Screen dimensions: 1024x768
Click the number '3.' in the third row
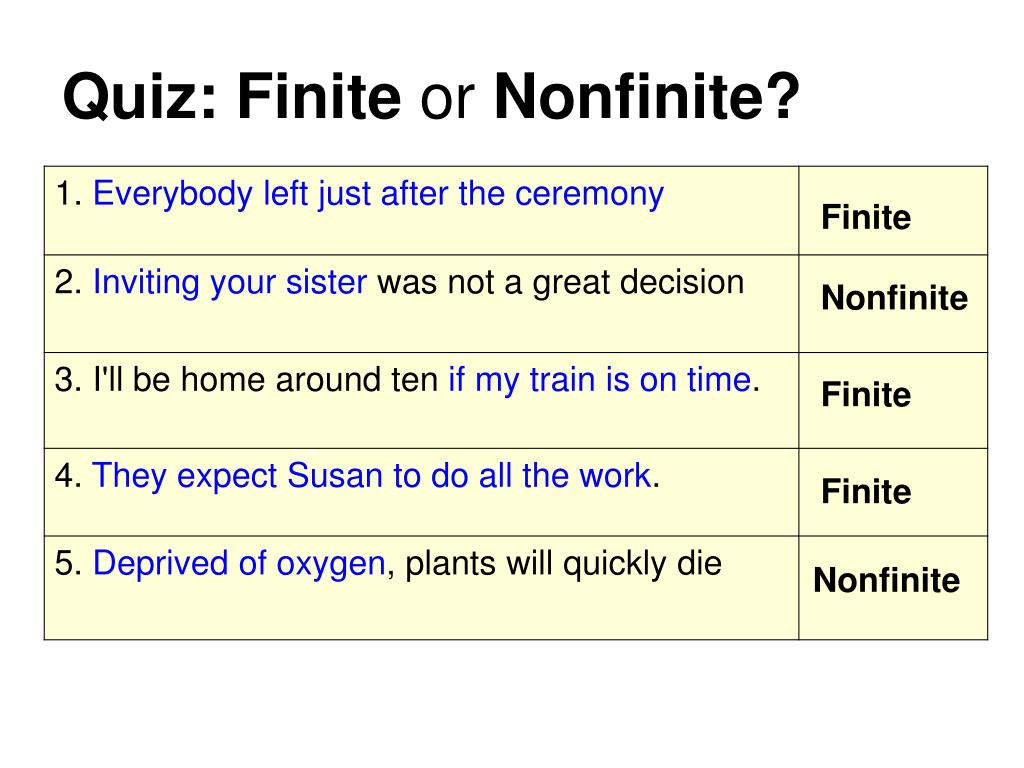(x=69, y=380)
